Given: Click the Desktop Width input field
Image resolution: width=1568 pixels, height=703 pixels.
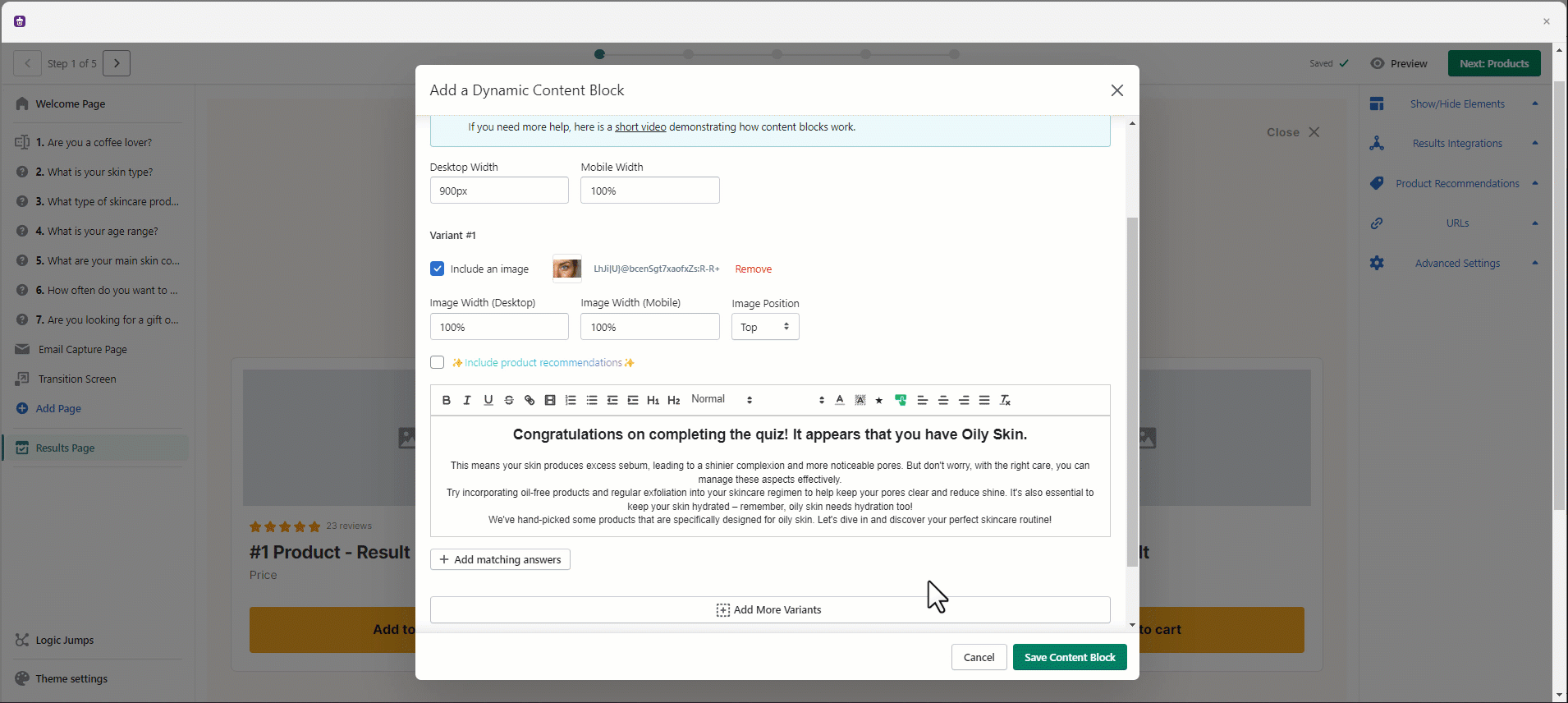Looking at the screenshot, I should (499, 191).
